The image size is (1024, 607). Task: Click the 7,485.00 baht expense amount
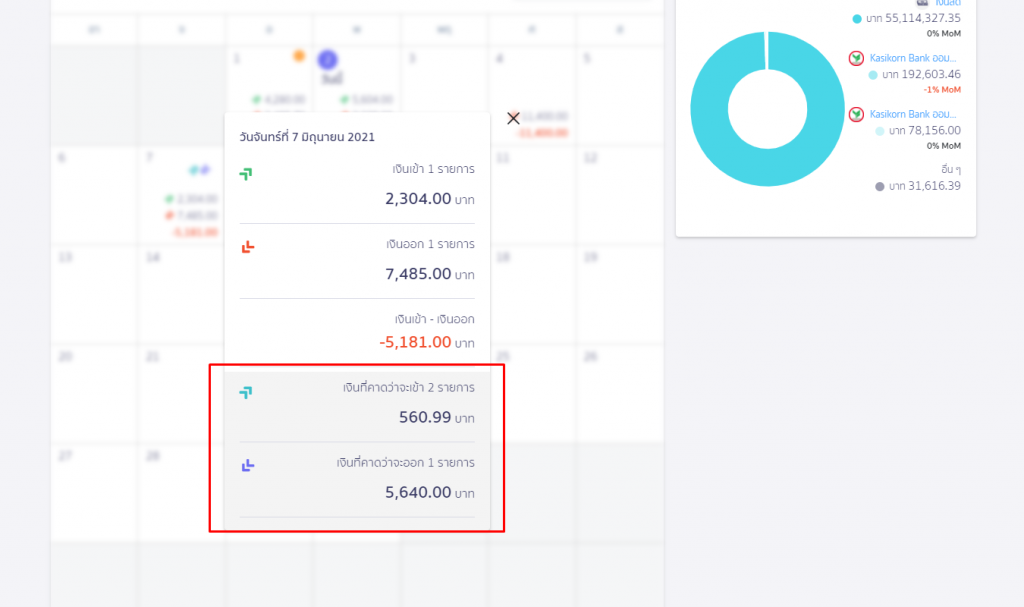click(418, 274)
